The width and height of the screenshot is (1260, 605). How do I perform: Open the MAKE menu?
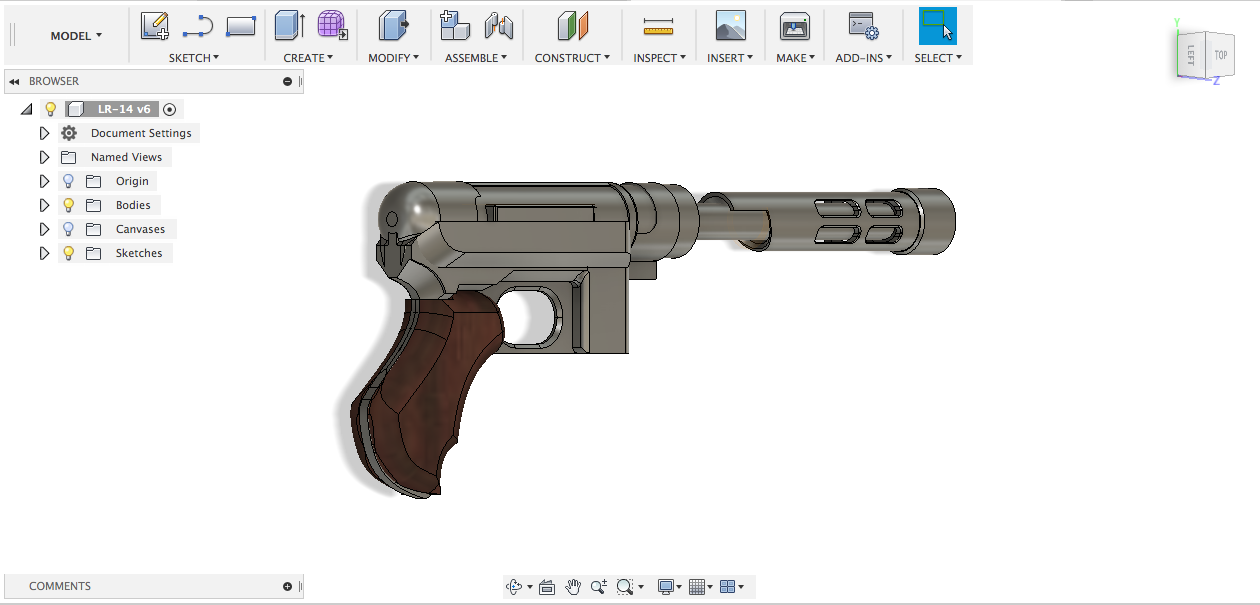click(795, 58)
